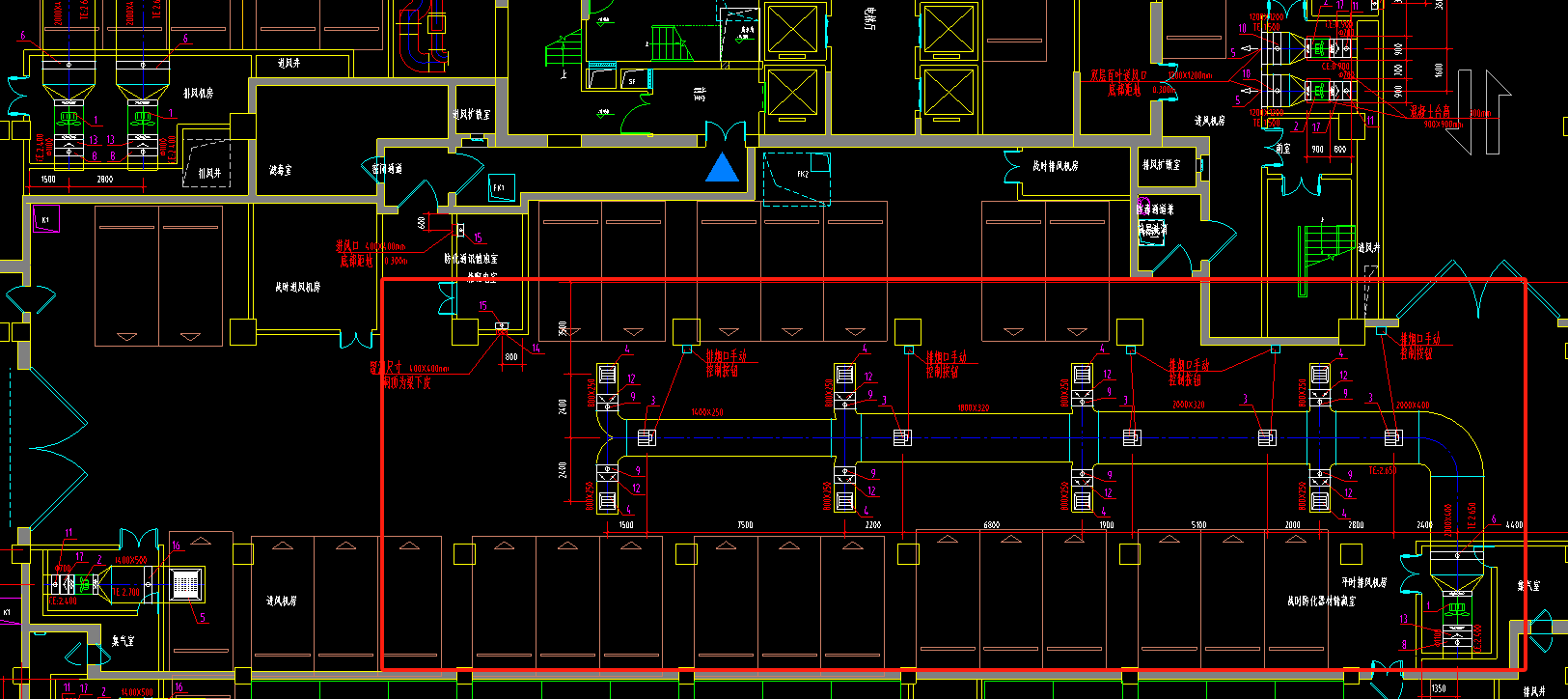Select the 1900 dimension text
The width and height of the screenshot is (1568, 699).
coord(1106,525)
